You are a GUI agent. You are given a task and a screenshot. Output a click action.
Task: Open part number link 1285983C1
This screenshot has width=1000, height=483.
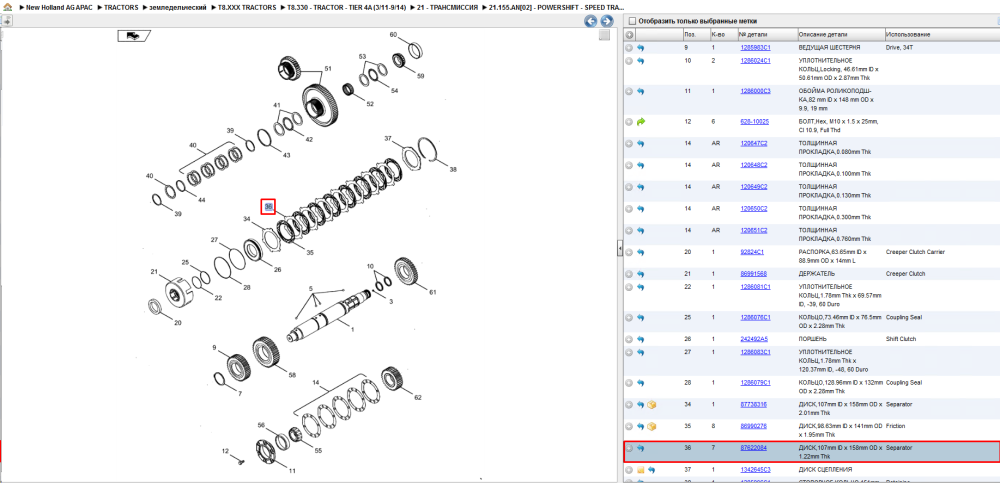pyautogui.click(x=755, y=47)
